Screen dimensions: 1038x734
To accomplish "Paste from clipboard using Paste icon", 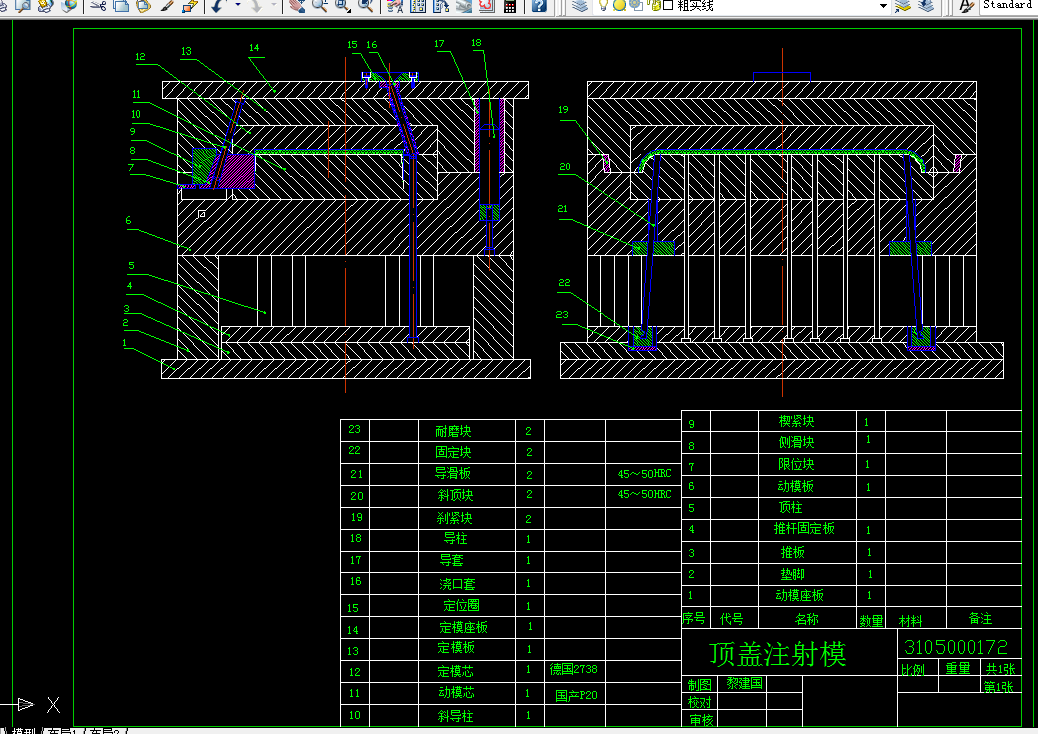I will (144, 6).
